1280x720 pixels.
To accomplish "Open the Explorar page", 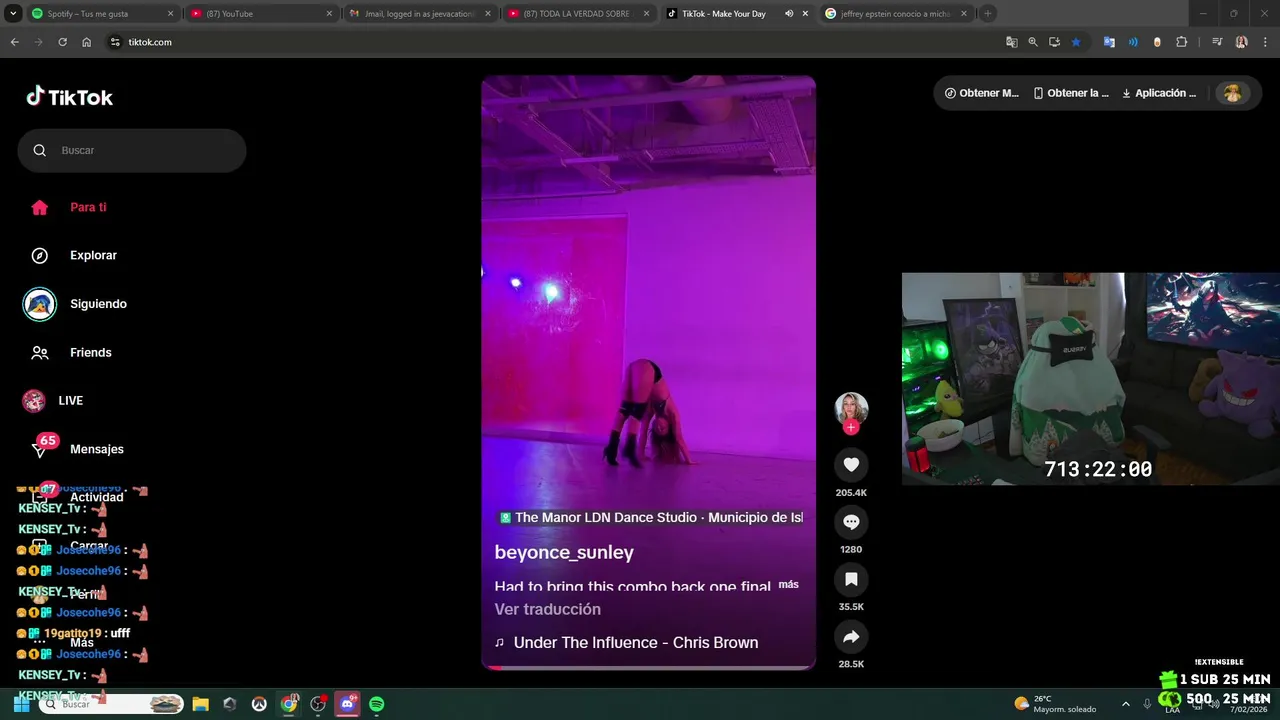I will (93, 255).
